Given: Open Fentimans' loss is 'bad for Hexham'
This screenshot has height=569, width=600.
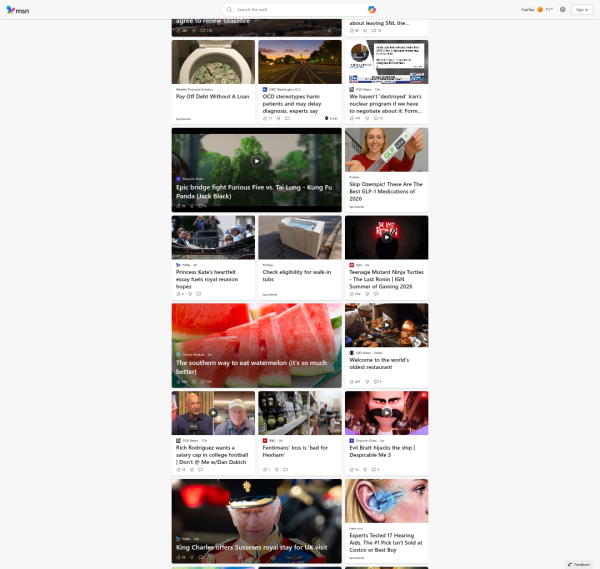Looking at the screenshot, I should point(295,451).
